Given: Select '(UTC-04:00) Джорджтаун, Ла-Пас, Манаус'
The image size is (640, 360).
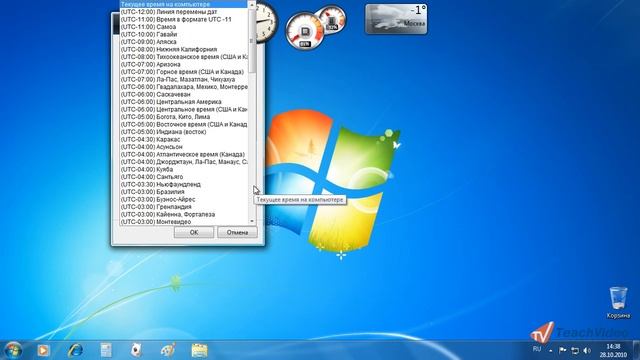Looking at the screenshot, I should click(x=184, y=162).
